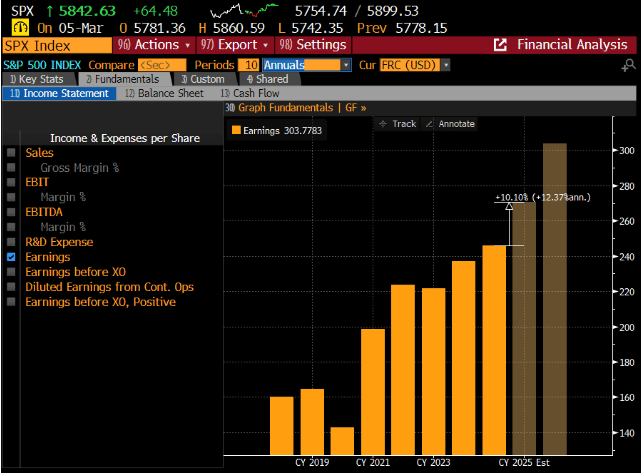641x473 pixels.
Task: Switch to the Key Stats tab
Action: coord(37,79)
